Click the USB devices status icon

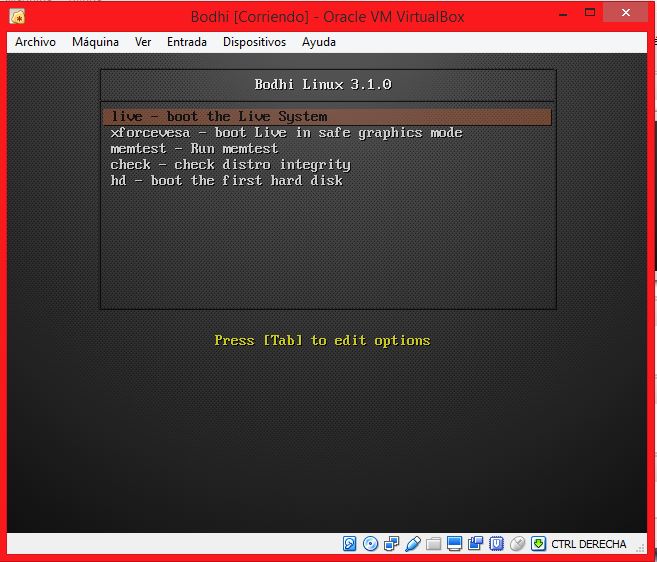tap(413, 544)
